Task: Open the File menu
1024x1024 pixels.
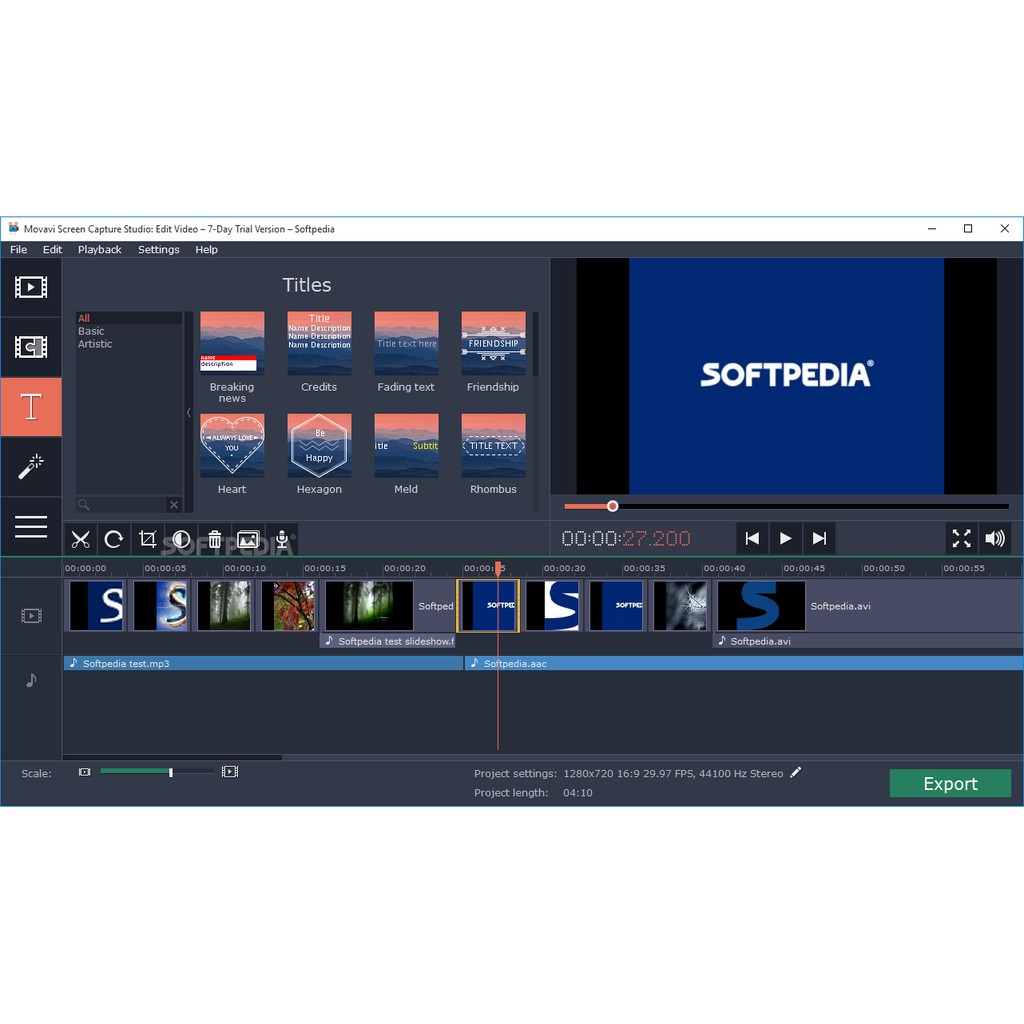Action: 19,249
